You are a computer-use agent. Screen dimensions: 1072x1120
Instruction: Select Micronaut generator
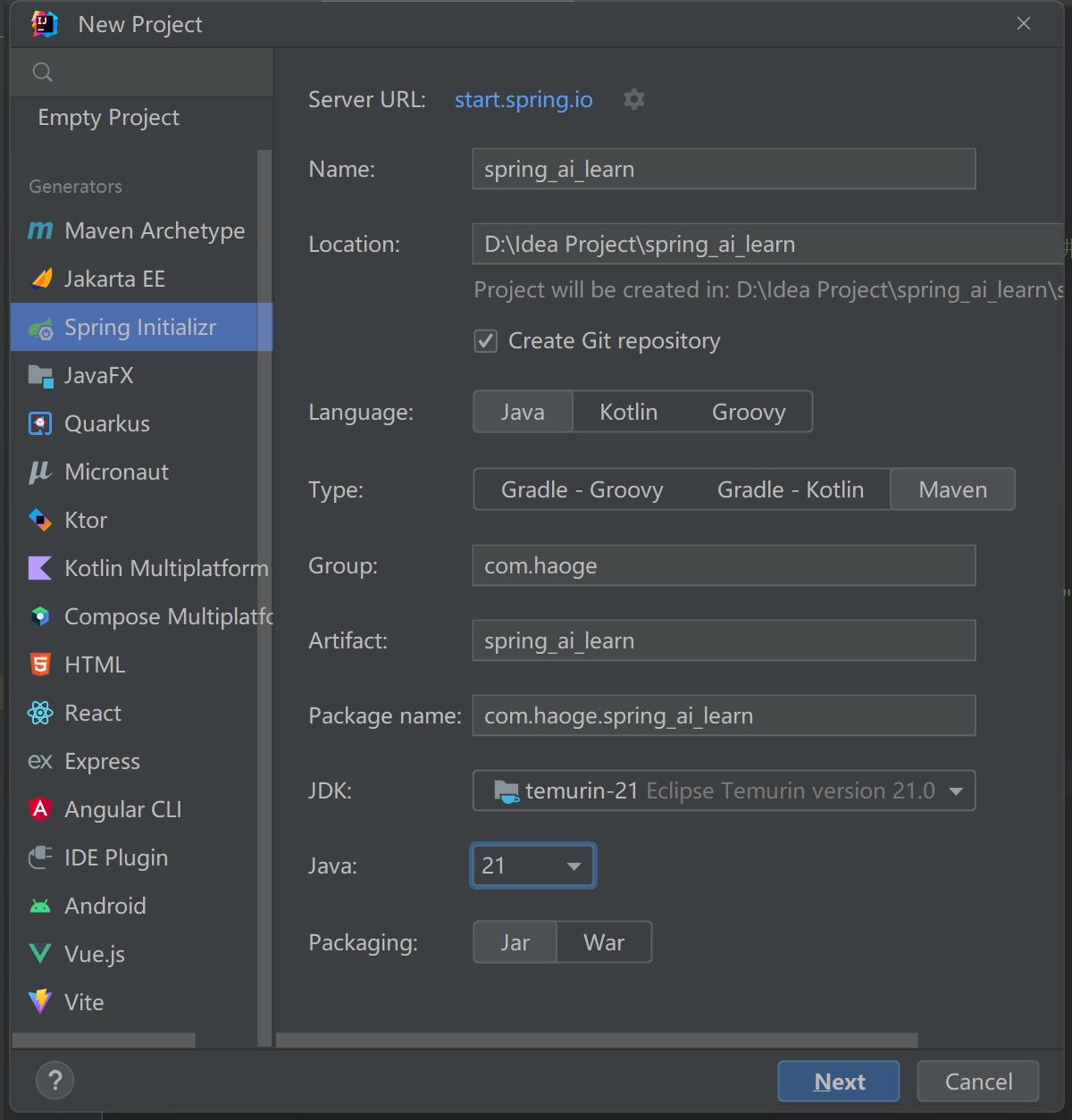[134, 472]
